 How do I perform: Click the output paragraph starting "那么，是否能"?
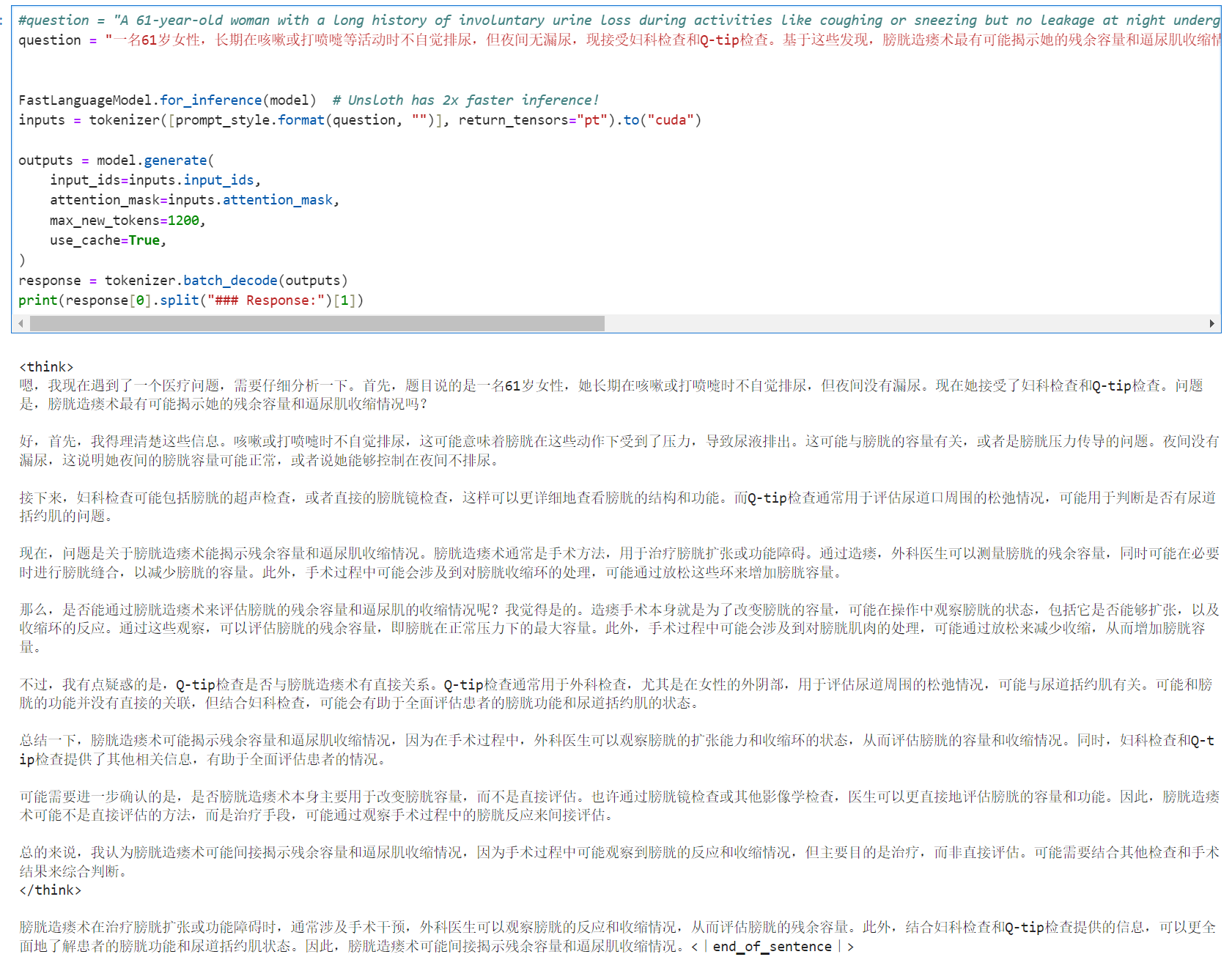(619, 628)
